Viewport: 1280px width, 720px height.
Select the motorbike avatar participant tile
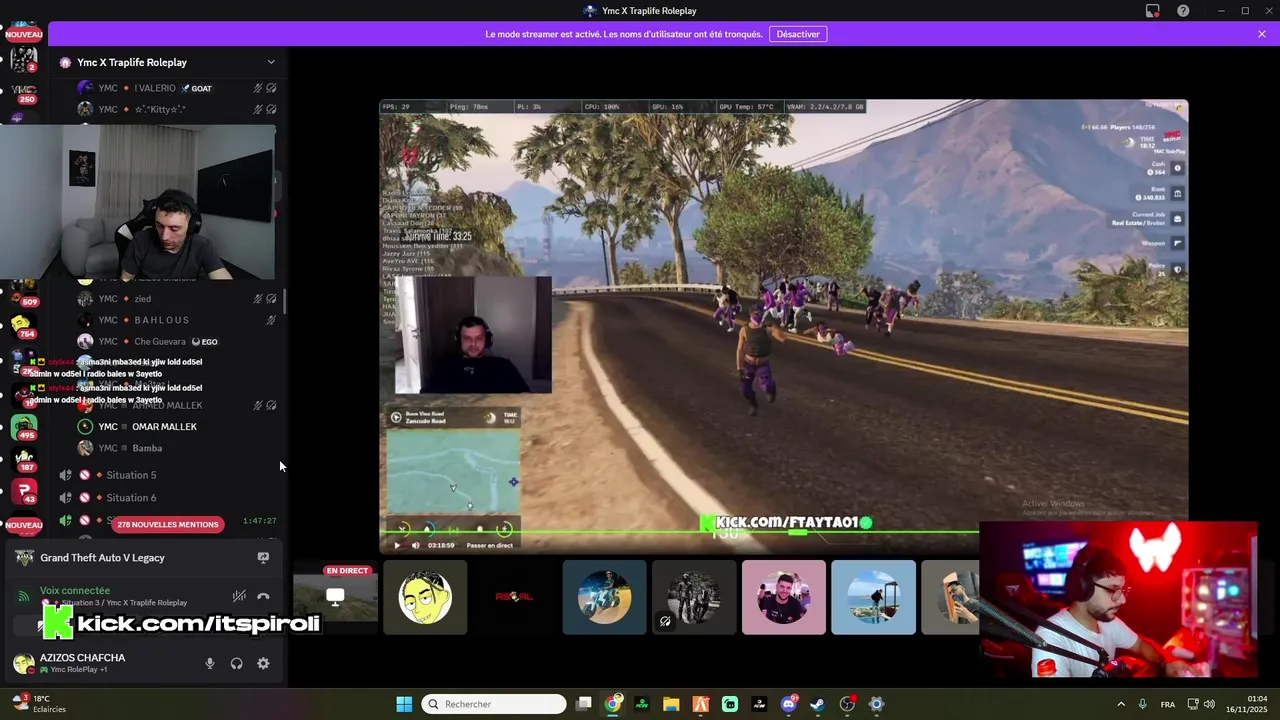604,597
